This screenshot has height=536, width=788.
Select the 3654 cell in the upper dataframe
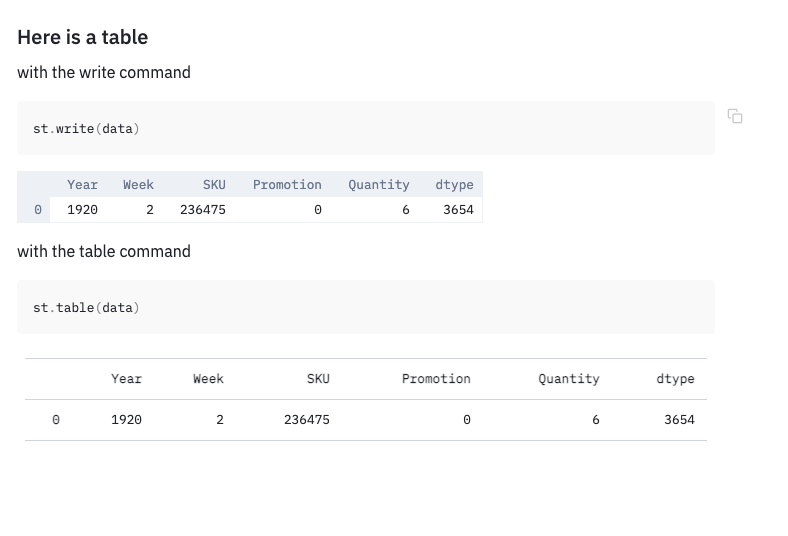458,210
